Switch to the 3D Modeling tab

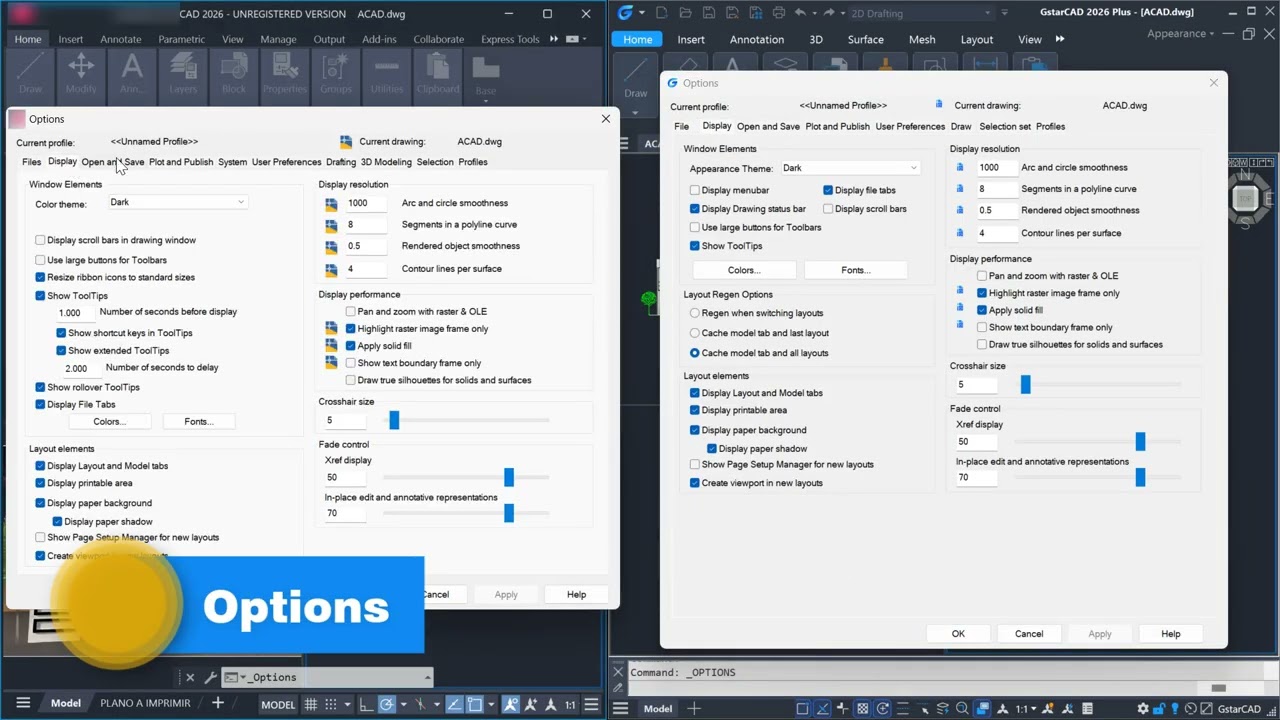[x=386, y=162]
